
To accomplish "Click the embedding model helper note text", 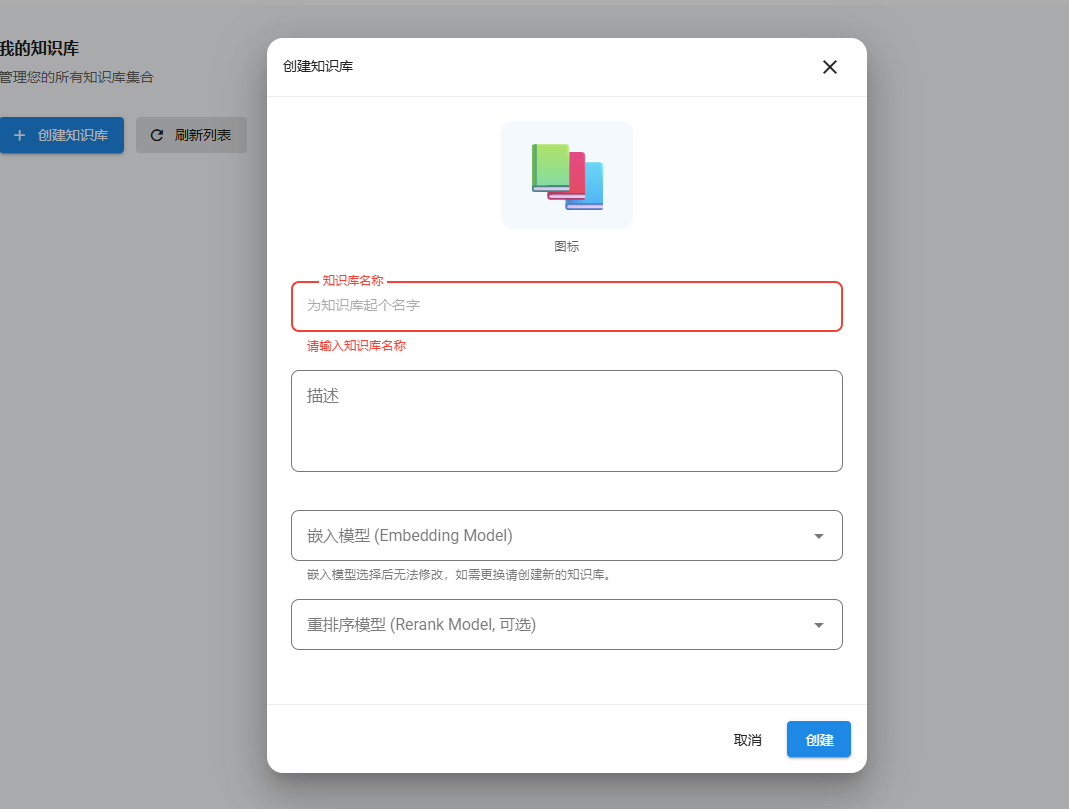I will (x=459, y=575).
